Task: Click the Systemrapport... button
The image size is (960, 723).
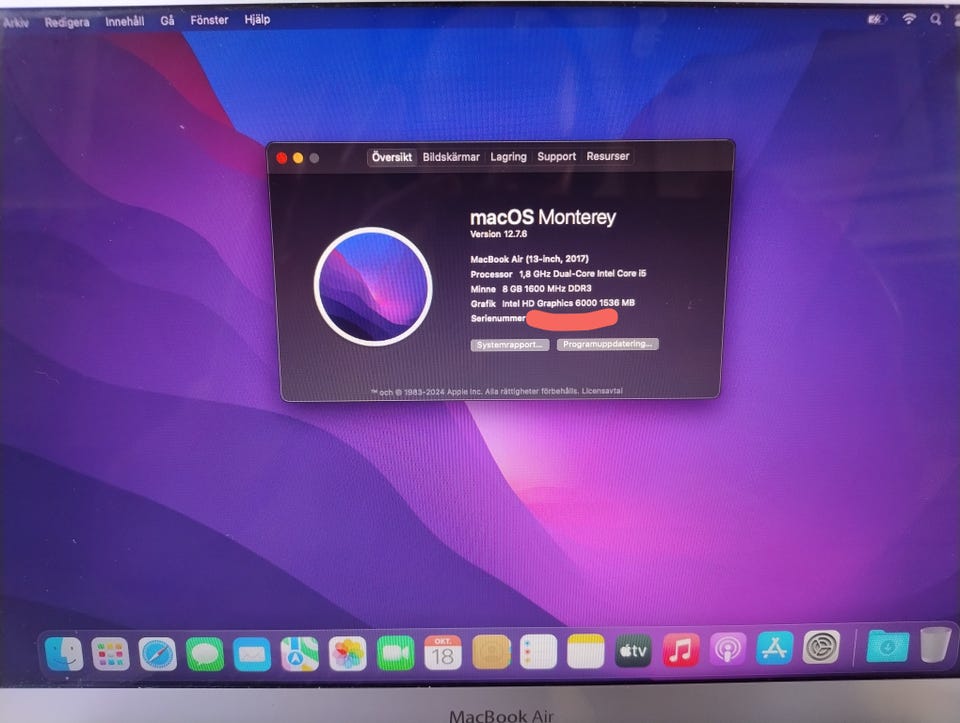Action: (x=510, y=345)
